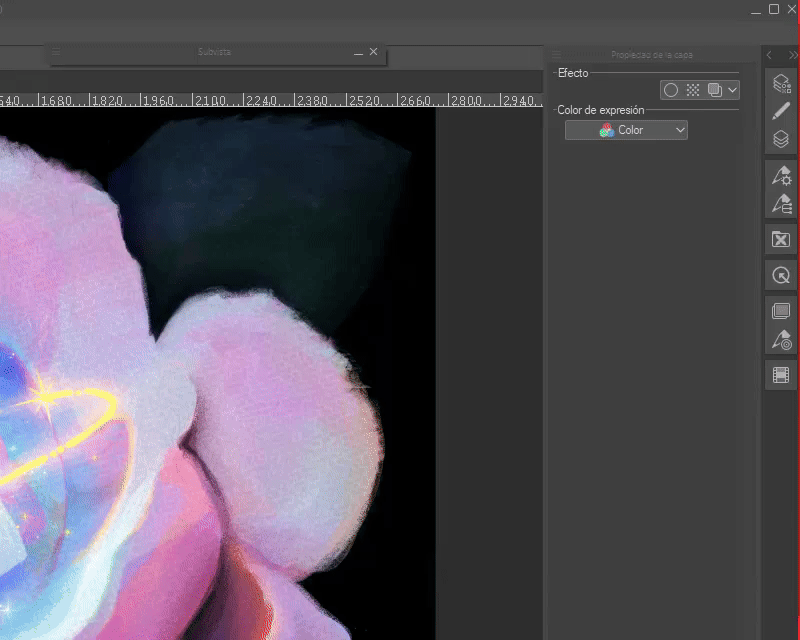This screenshot has height=640, width=800.
Task: Open the Layers stack palette icon
Action: coord(781,139)
